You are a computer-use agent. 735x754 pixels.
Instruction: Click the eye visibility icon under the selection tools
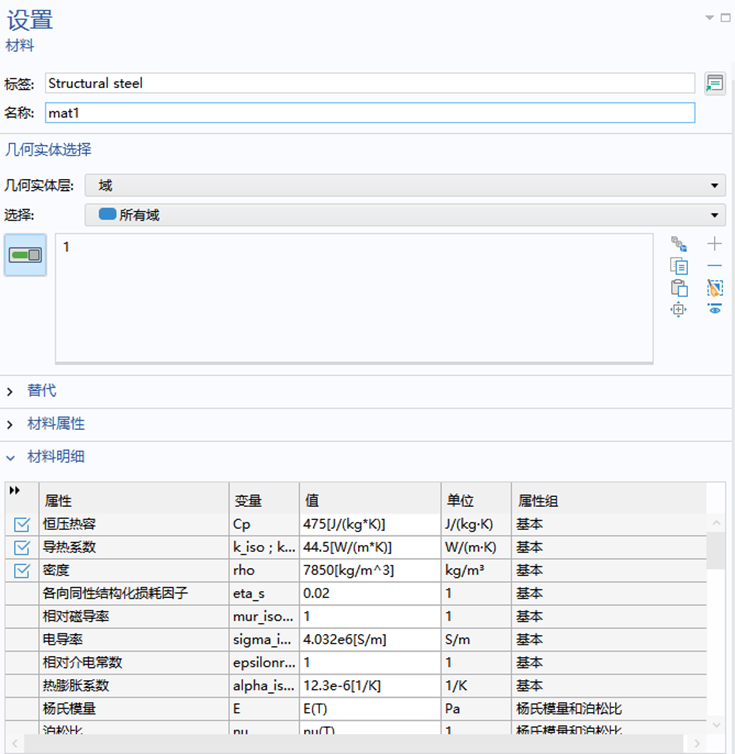(715, 309)
